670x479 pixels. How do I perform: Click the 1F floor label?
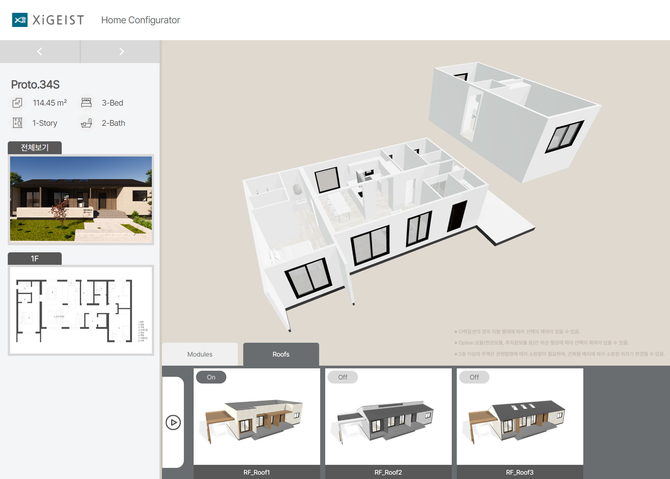pyautogui.click(x=35, y=258)
